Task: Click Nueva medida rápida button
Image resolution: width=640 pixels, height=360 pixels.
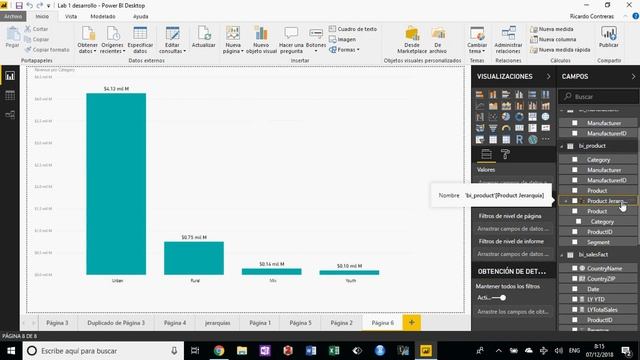Action: (x=560, y=49)
